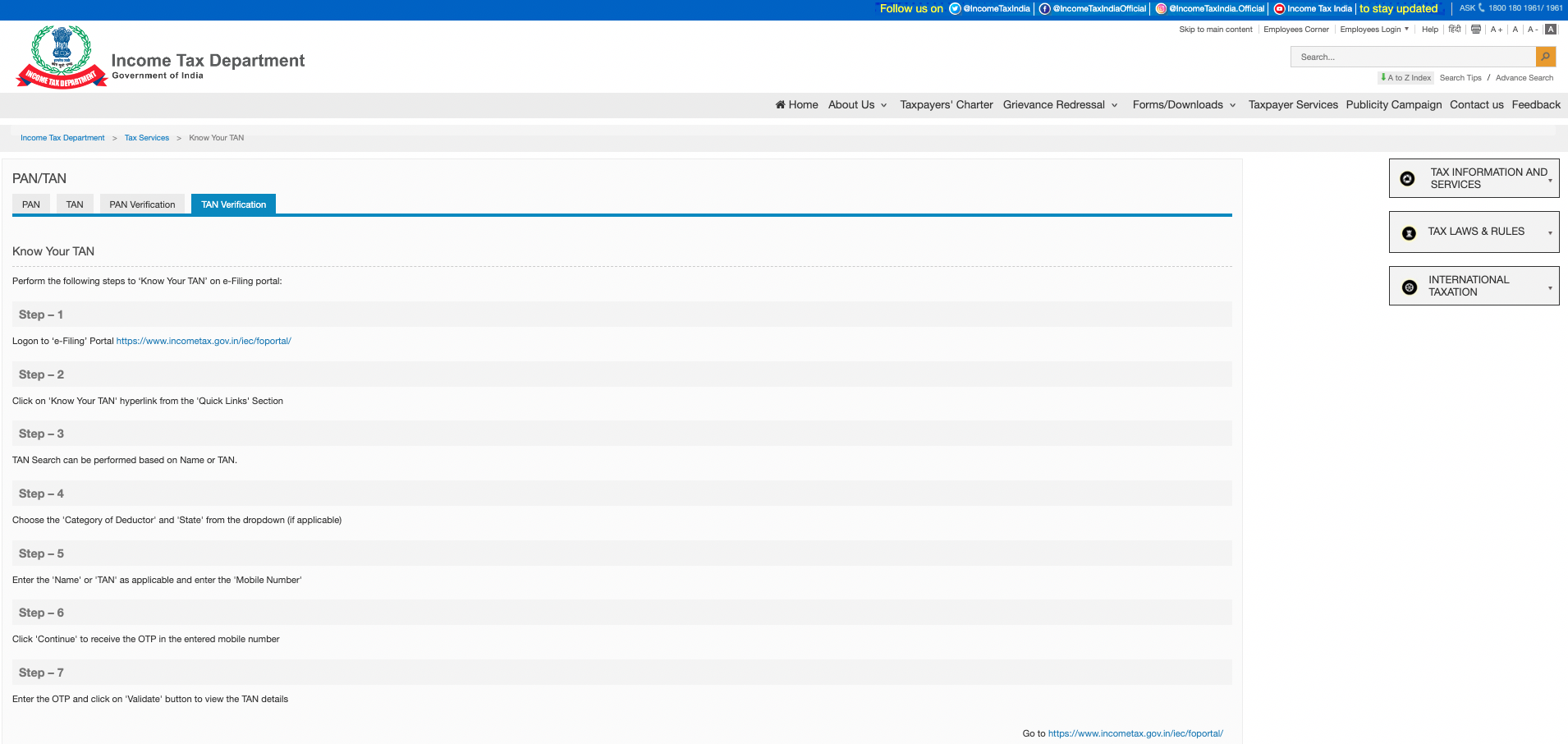Expand the Employees Login dropdown
The width and height of the screenshot is (1568, 744).
tap(1374, 30)
